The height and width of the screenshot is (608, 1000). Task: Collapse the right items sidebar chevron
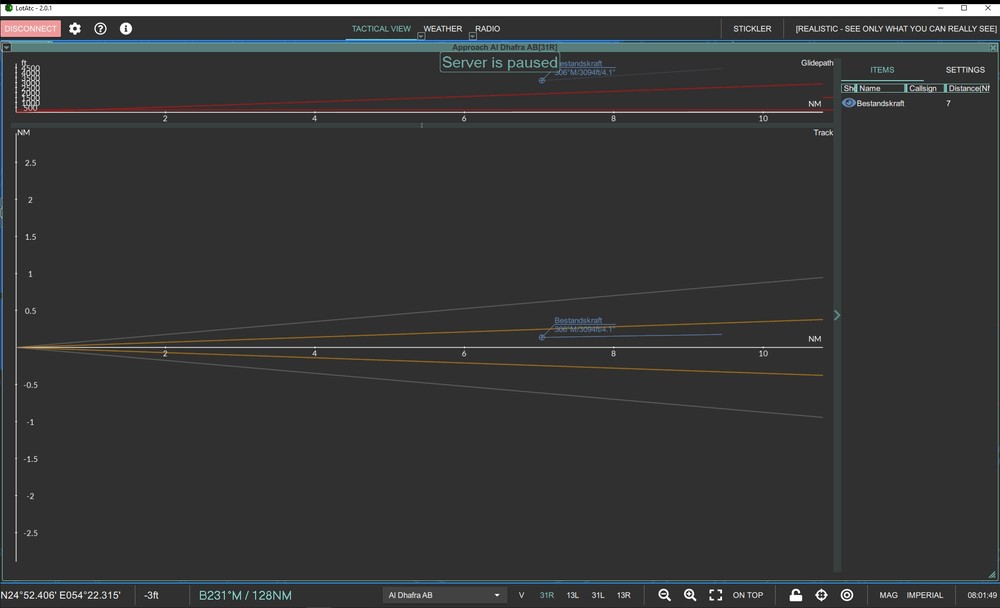[837, 315]
